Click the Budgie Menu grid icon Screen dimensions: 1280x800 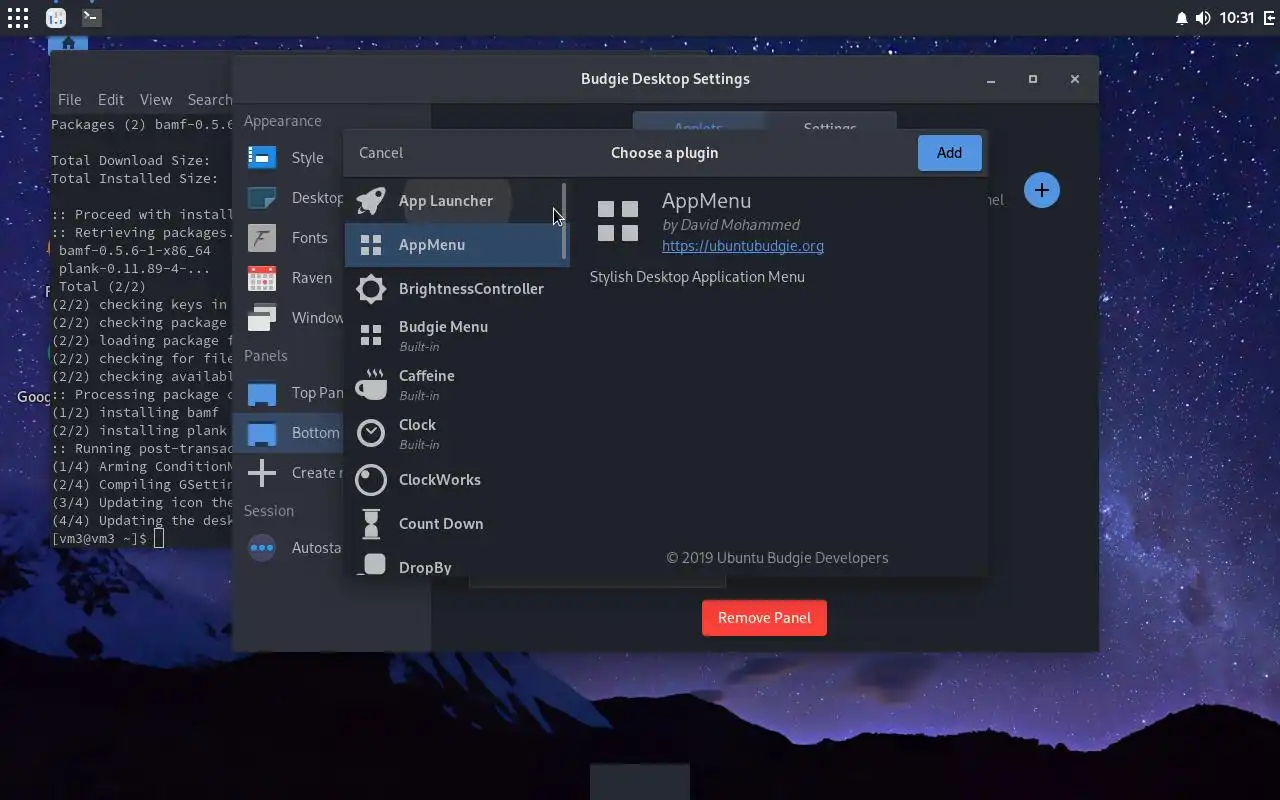[x=371, y=336]
